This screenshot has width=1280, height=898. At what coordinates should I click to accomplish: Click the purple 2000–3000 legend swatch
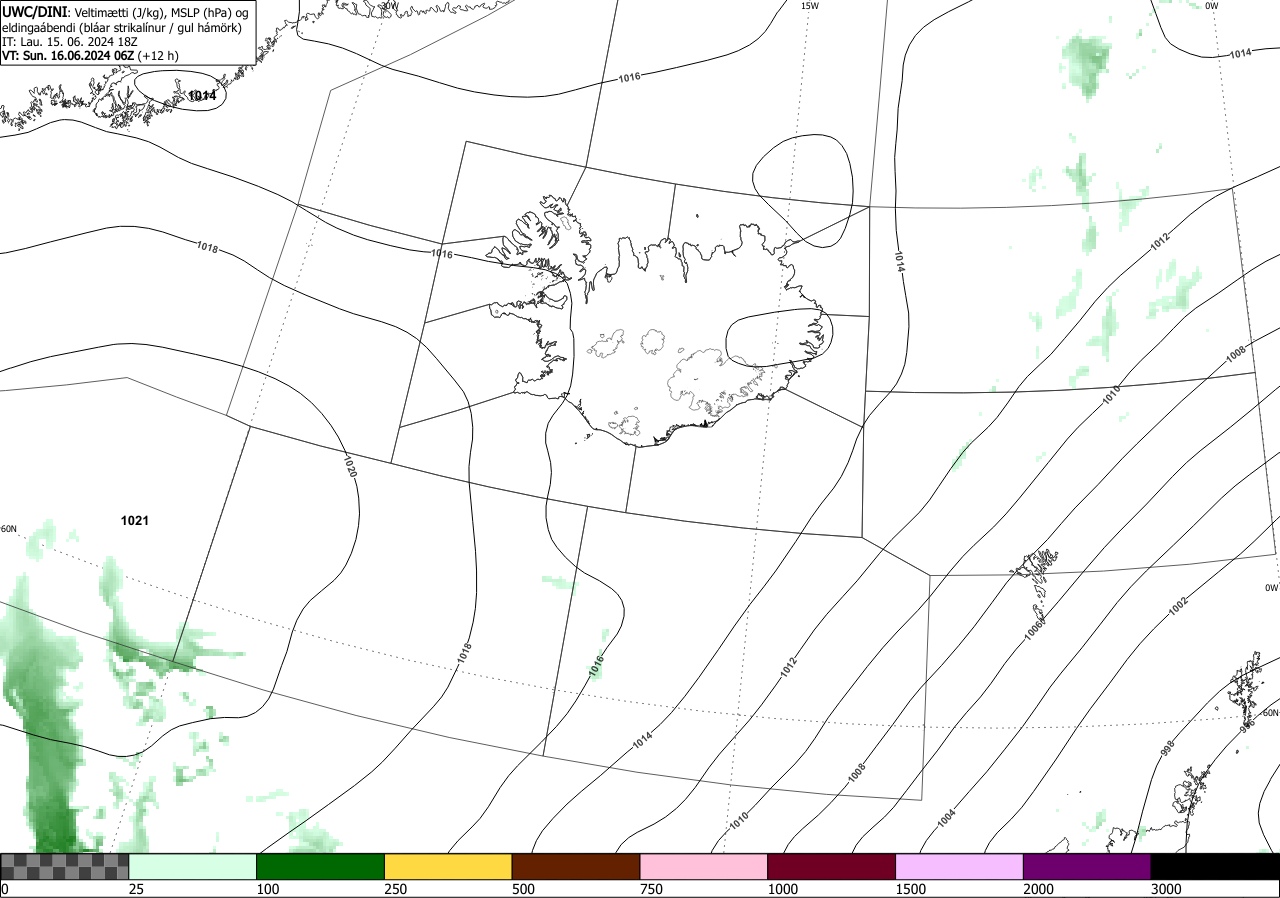point(1087,866)
